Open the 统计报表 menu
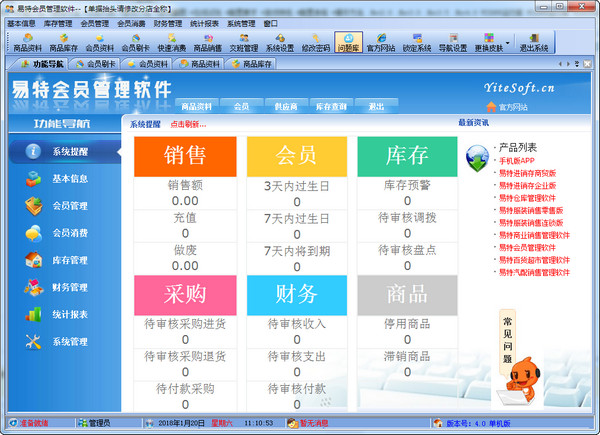 pyautogui.click(x=204, y=24)
